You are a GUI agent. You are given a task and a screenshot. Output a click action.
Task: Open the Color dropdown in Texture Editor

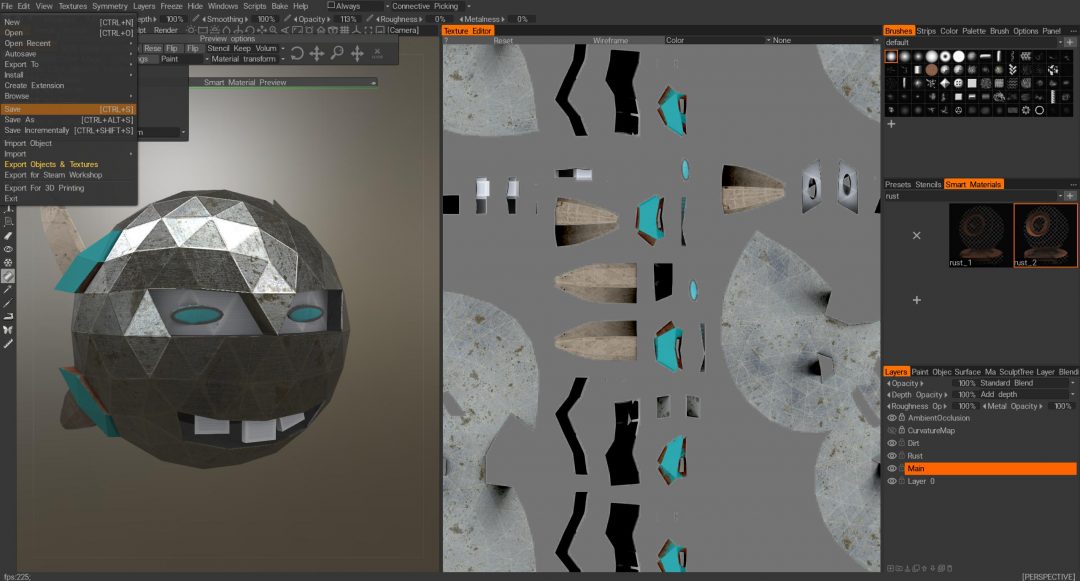tap(718, 40)
